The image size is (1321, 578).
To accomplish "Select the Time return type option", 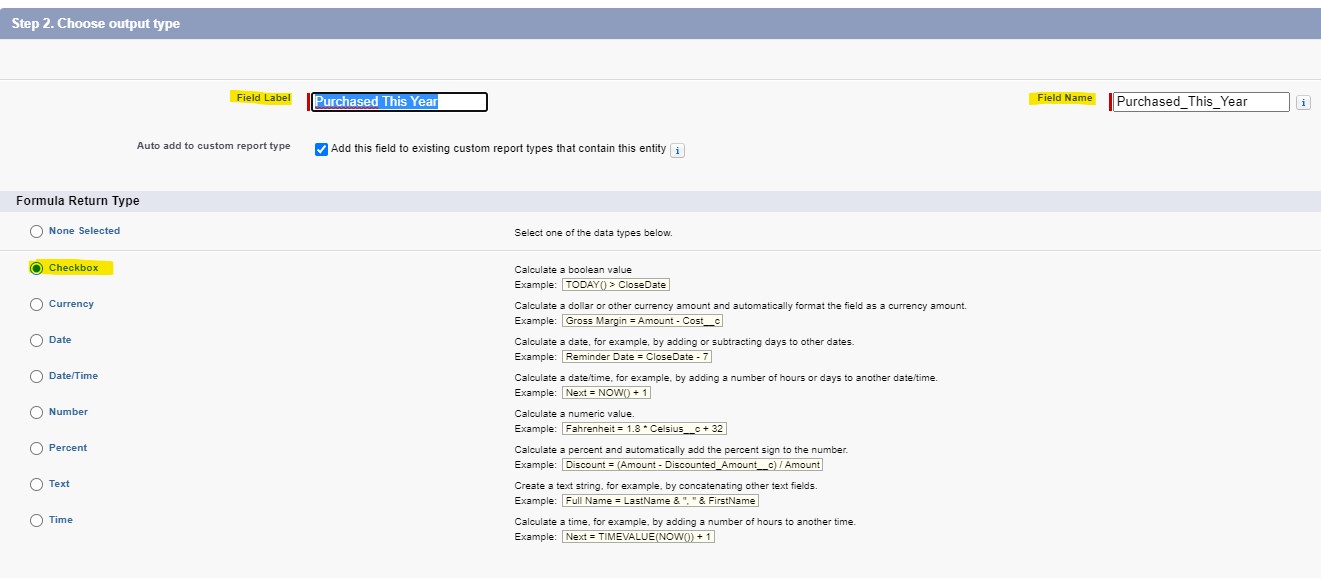I will click(x=37, y=520).
